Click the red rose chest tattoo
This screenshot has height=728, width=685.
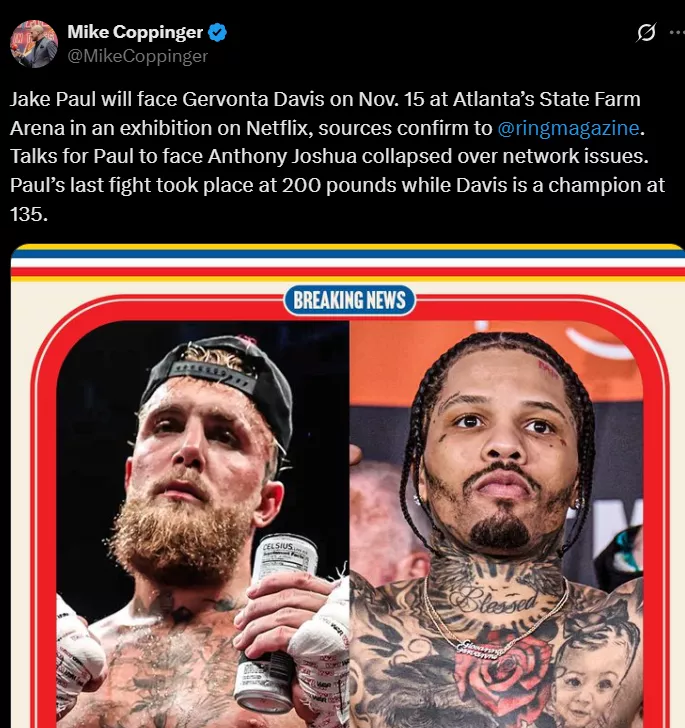pos(504,675)
